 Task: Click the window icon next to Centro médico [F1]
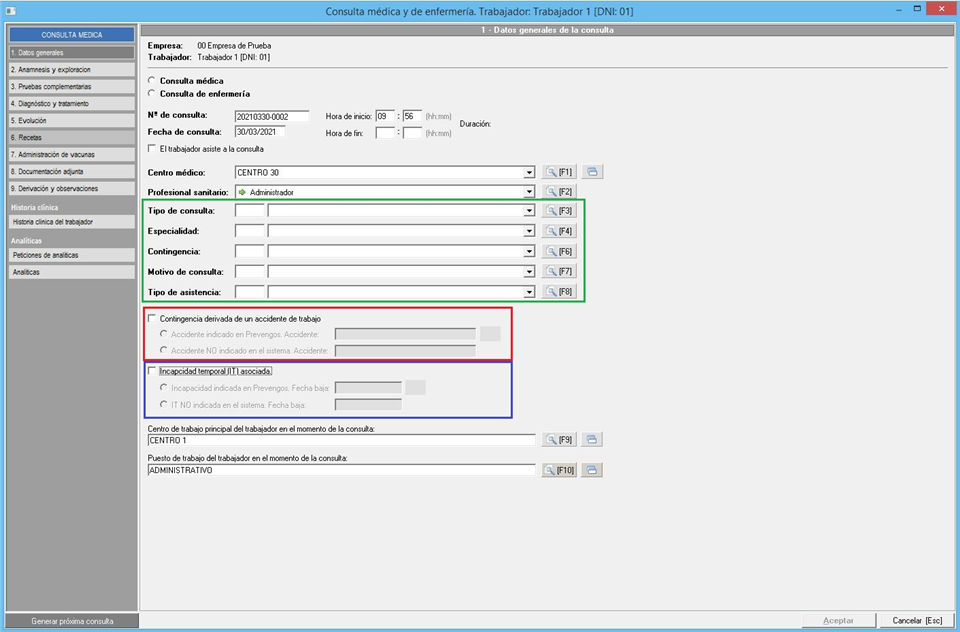tap(592, 172)
